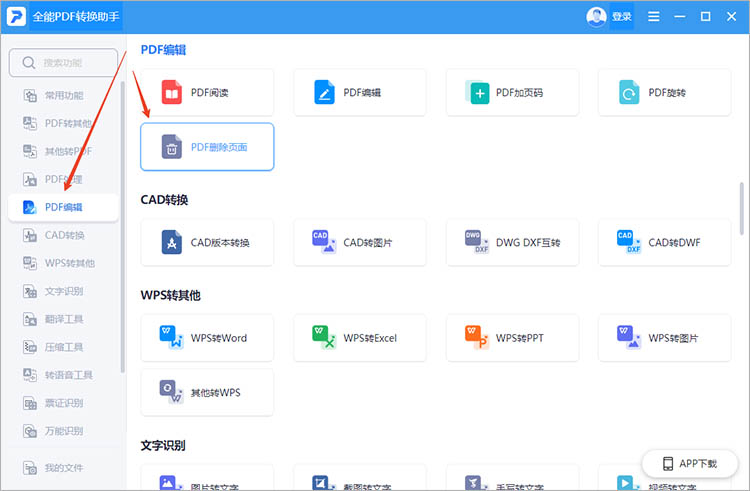This screenshot has width=750, height=491.
Task: Click the CAD转换 section heading
Action: tap(164, 199)
